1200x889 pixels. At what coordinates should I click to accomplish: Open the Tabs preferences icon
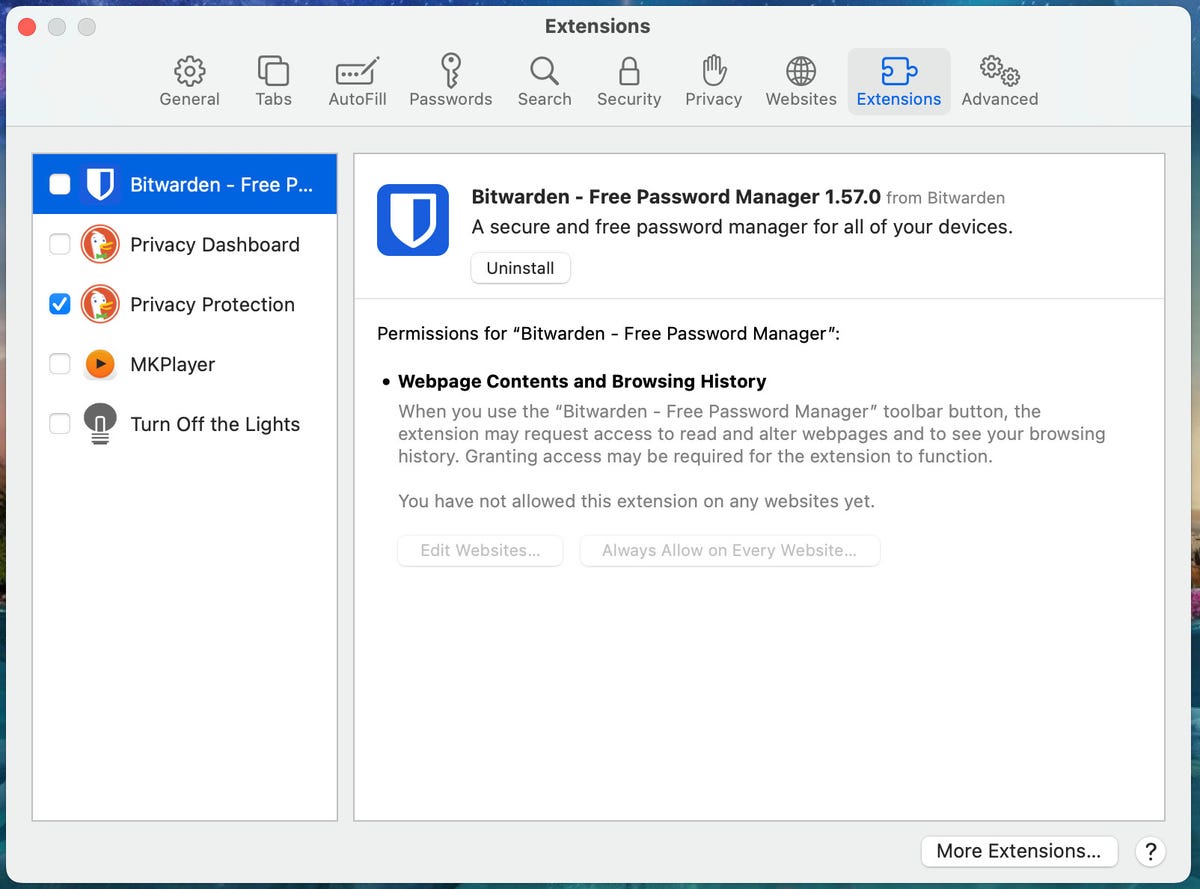pyautogui.click(x=273, y=71)
